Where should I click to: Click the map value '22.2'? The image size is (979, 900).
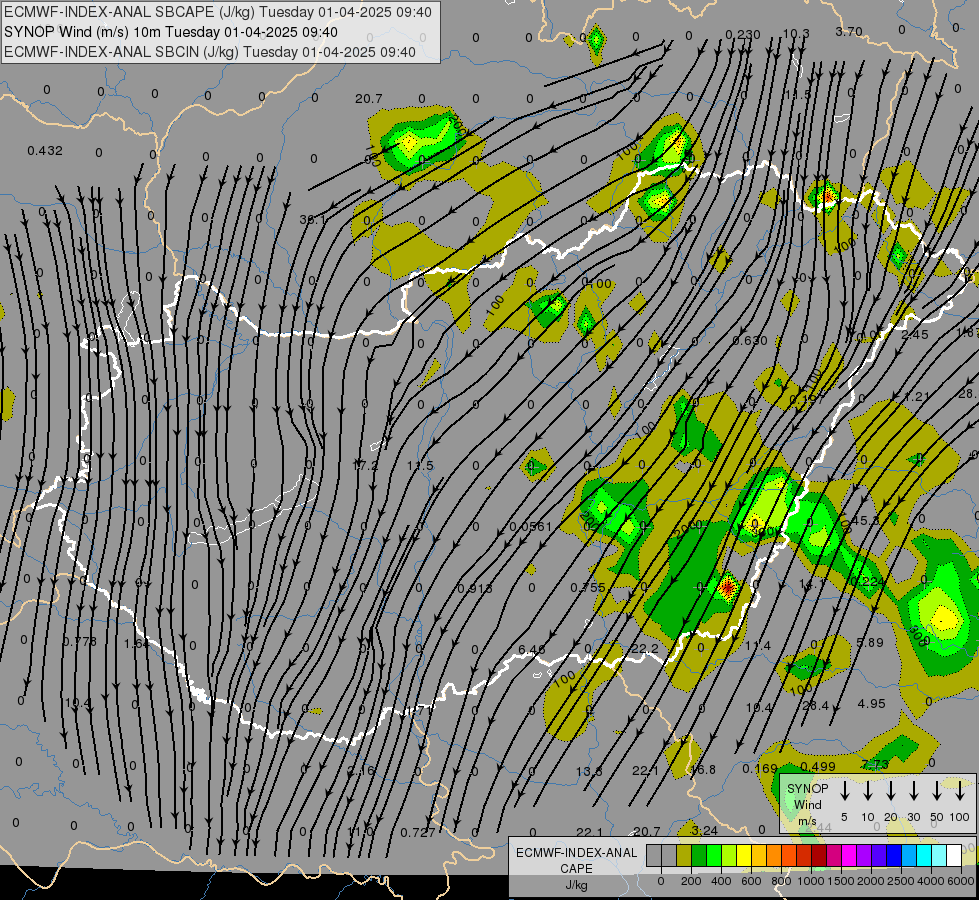[644, 649]
